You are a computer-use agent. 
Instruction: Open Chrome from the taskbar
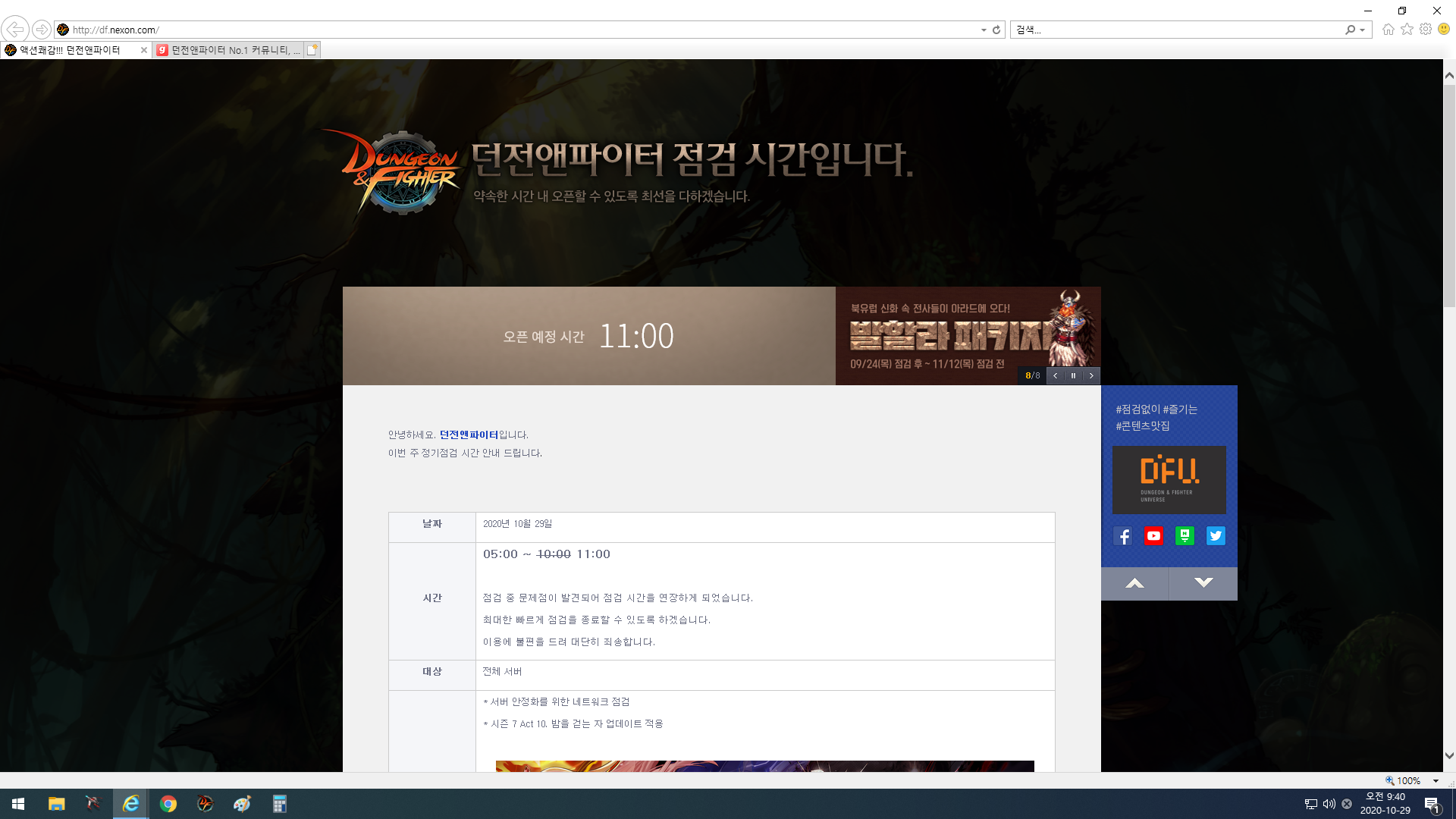coord(168,804)
